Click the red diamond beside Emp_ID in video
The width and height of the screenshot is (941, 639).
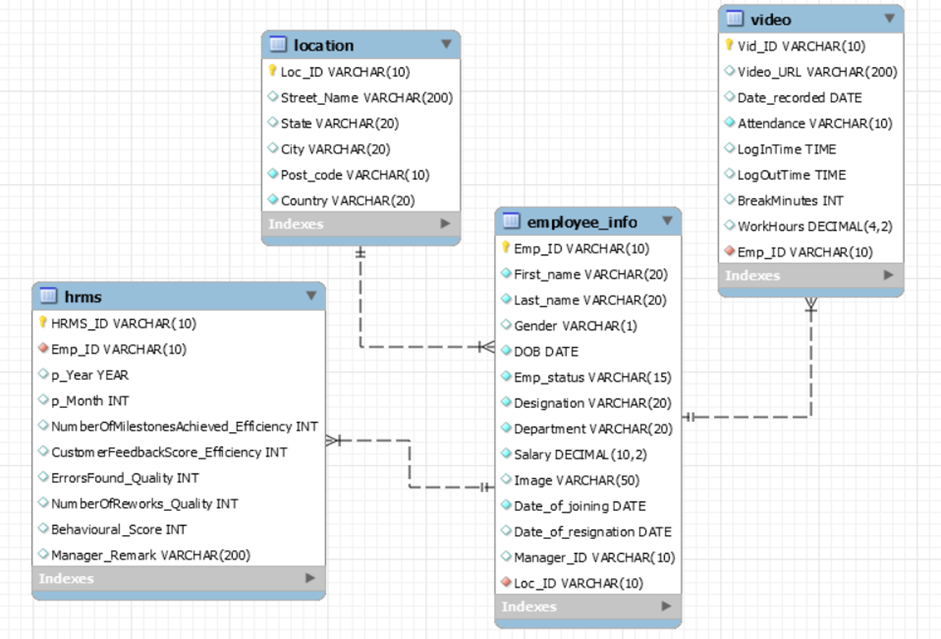pos(729,252)
